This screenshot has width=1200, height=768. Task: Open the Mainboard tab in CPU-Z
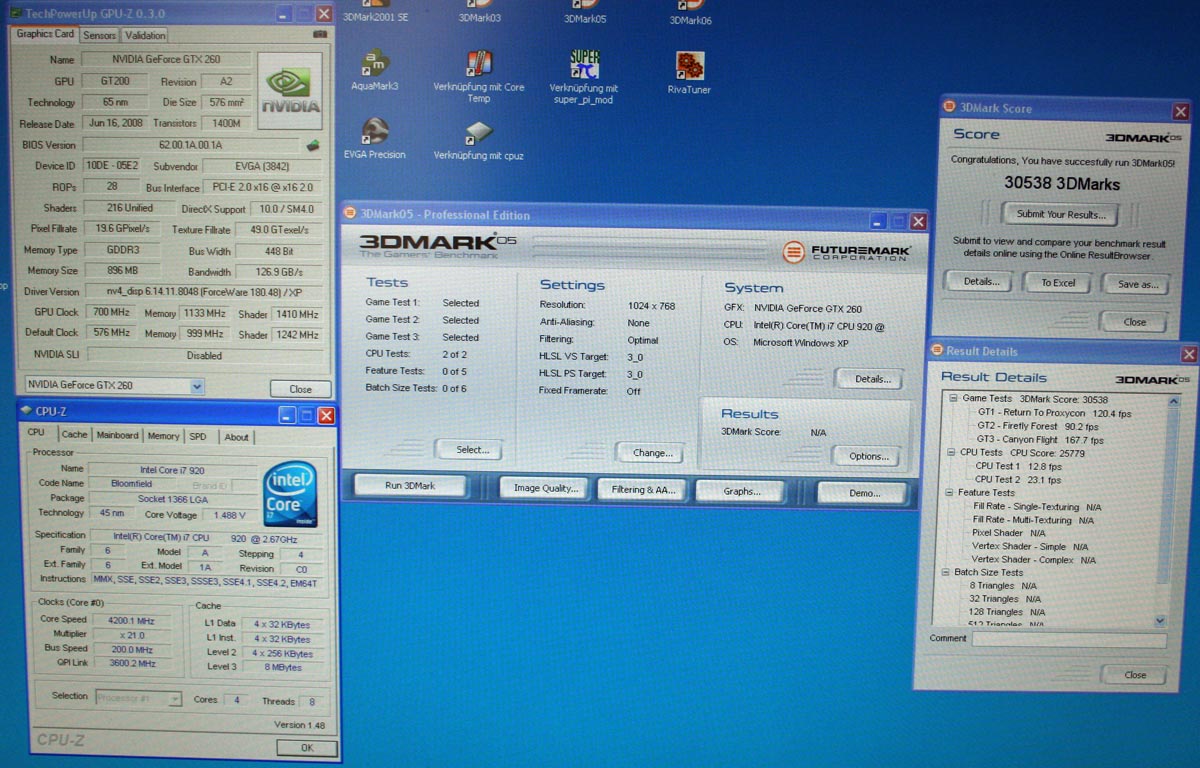117,435
